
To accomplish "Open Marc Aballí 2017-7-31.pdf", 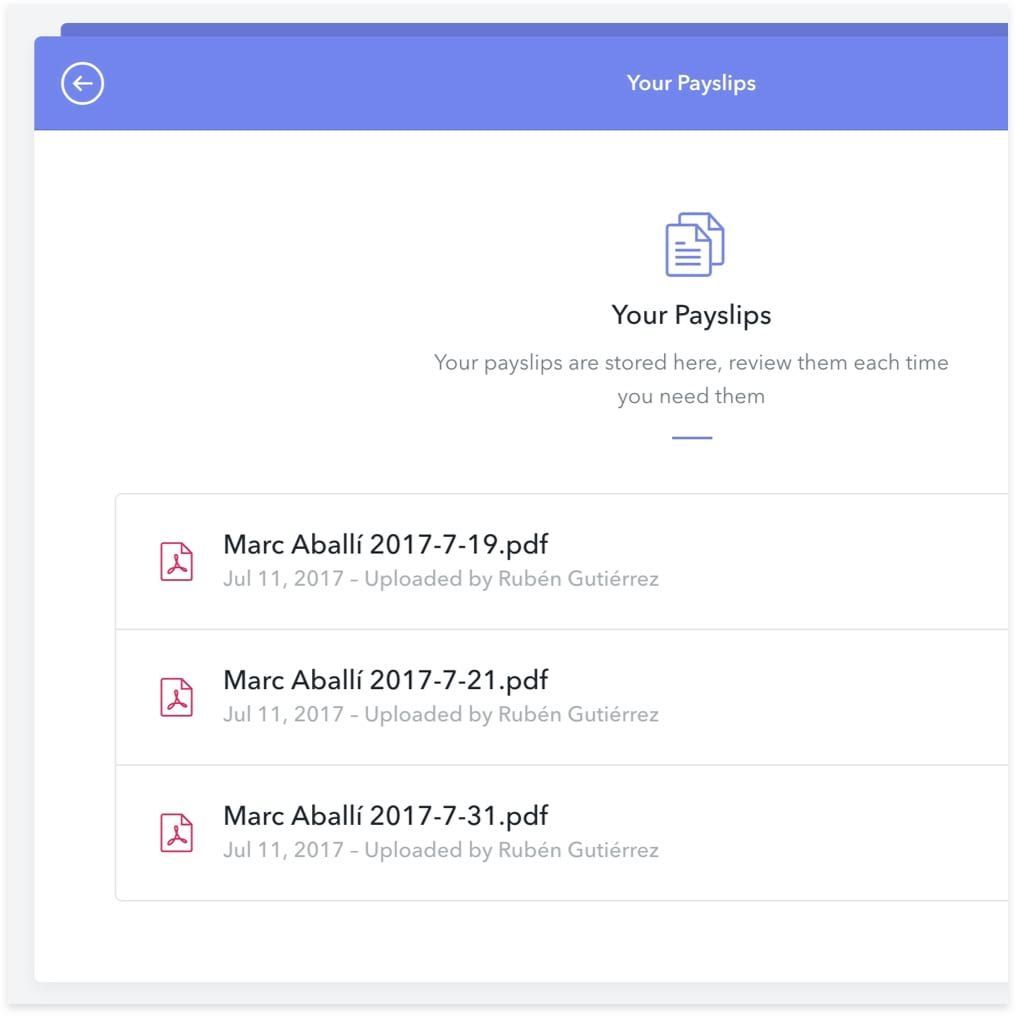I will pos(386,815).
